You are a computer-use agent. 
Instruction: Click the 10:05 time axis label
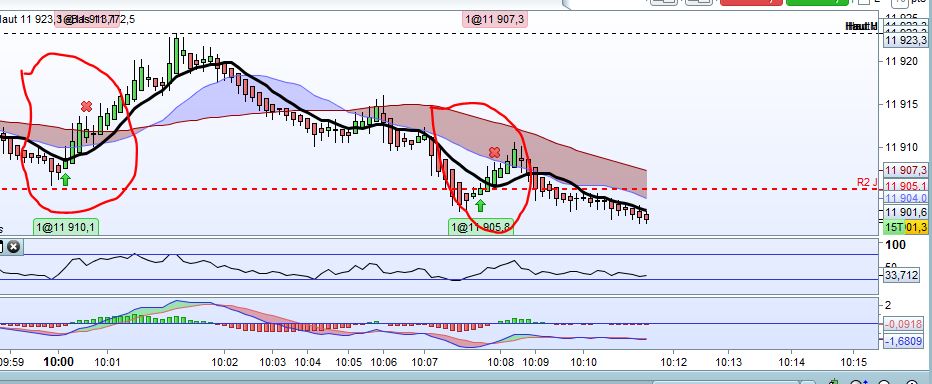[348, 362]
